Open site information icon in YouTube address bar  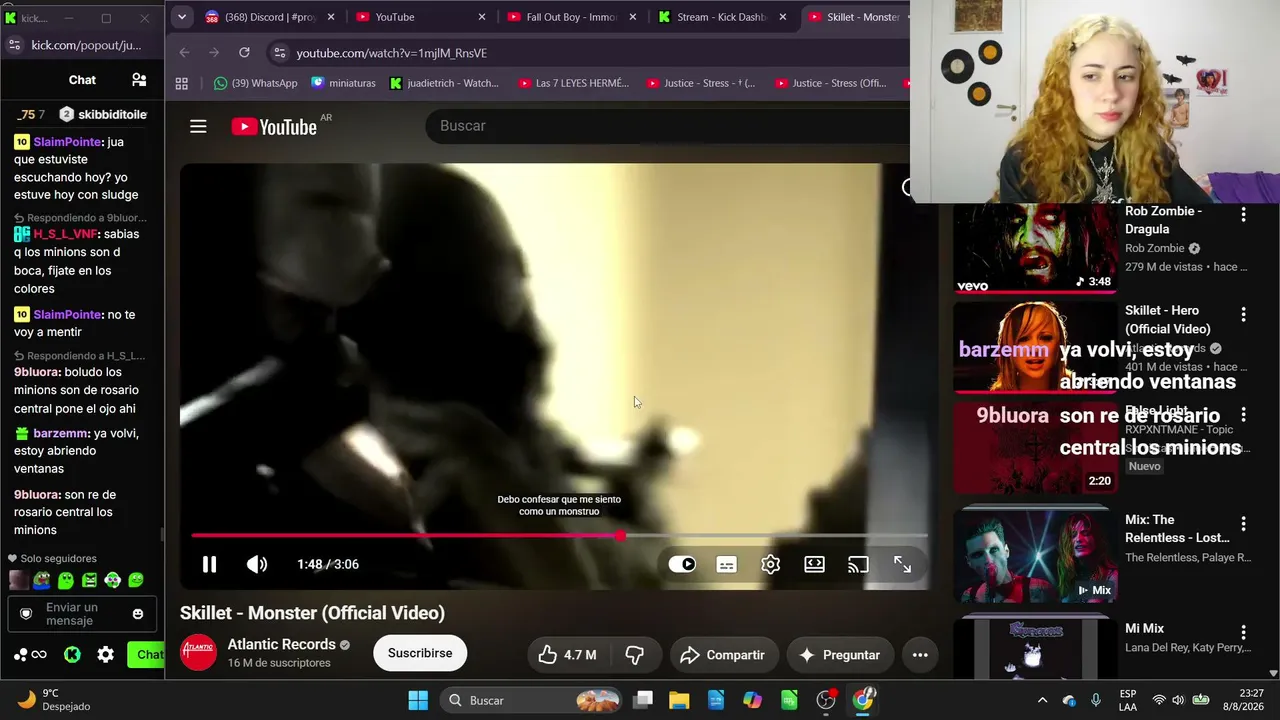click(x=279, y=53)
